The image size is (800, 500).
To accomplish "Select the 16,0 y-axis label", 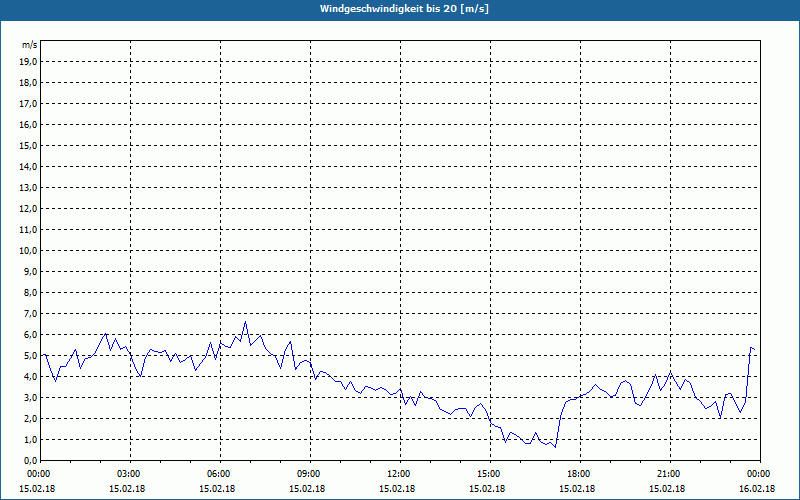I will coord(29,124).
